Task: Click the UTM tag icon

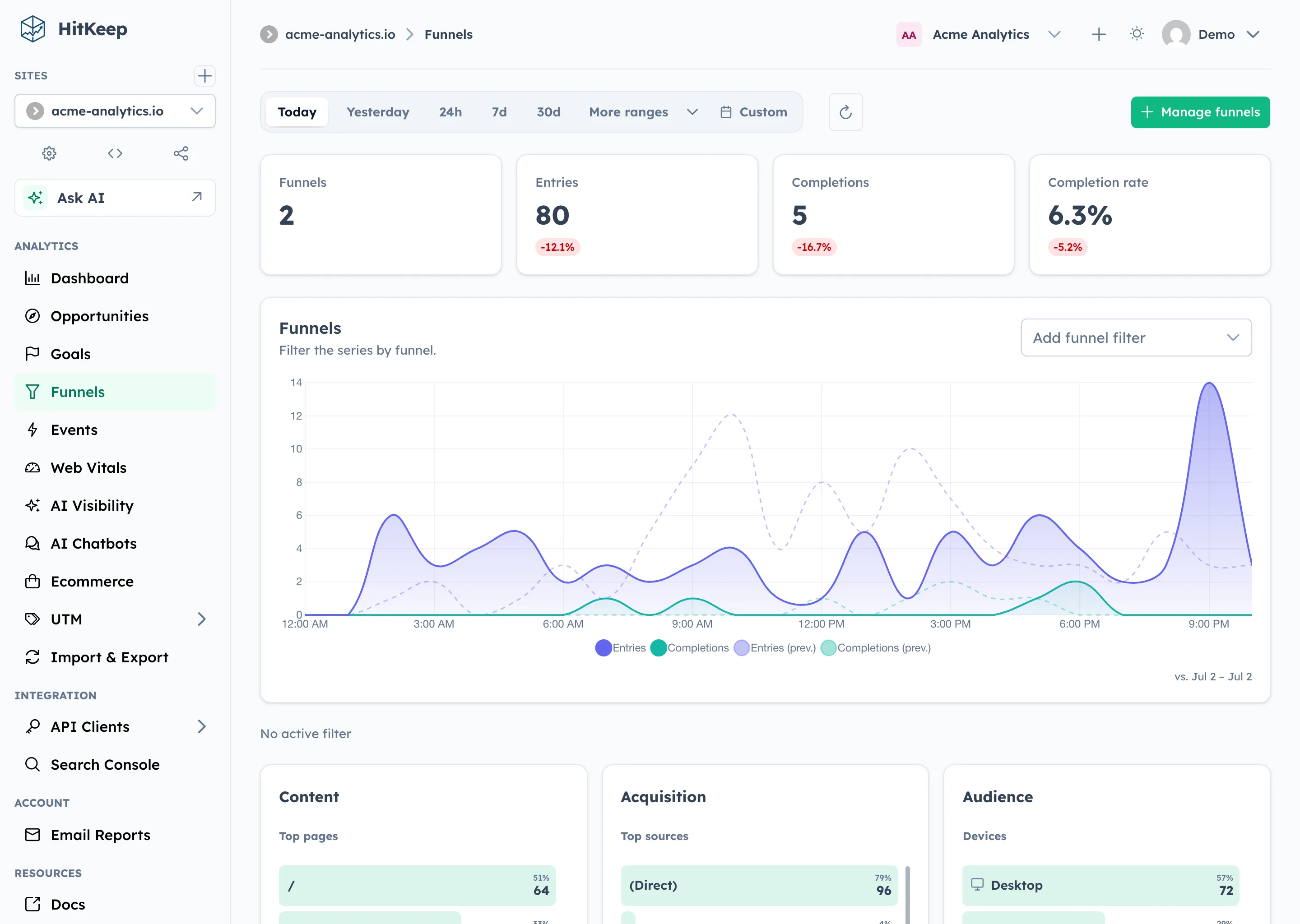Action: [x=32, y=619]
